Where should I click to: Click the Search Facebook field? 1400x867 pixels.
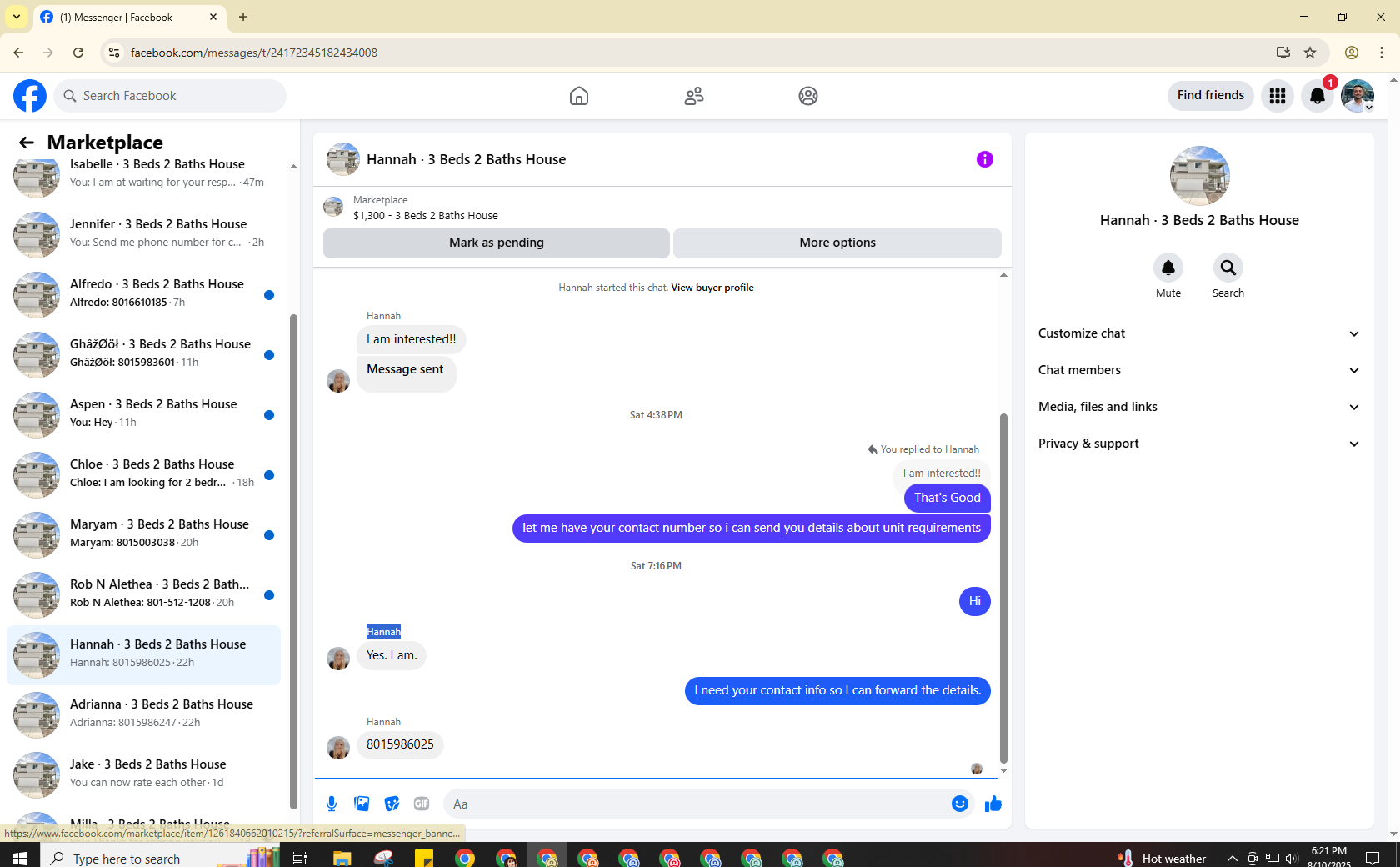point(170,96)
